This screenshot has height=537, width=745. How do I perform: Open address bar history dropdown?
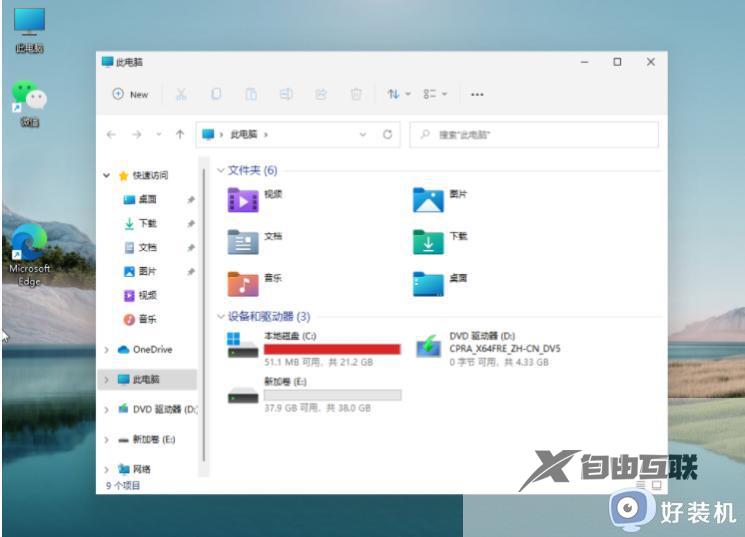tap(363, 134)
